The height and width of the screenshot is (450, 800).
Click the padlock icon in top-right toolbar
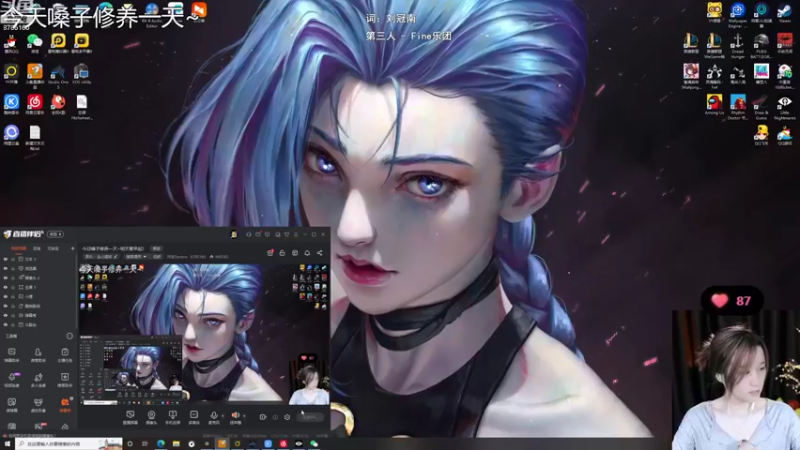tap(282, 253)
